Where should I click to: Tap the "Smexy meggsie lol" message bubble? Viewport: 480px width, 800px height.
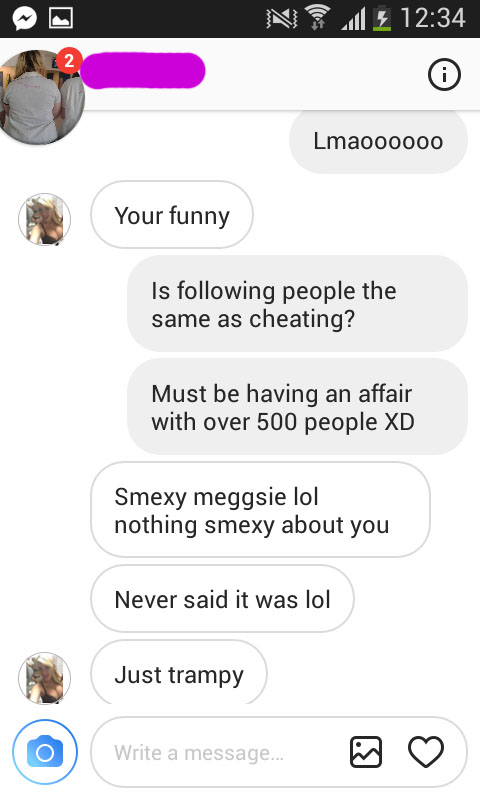[x=260, y=510]
